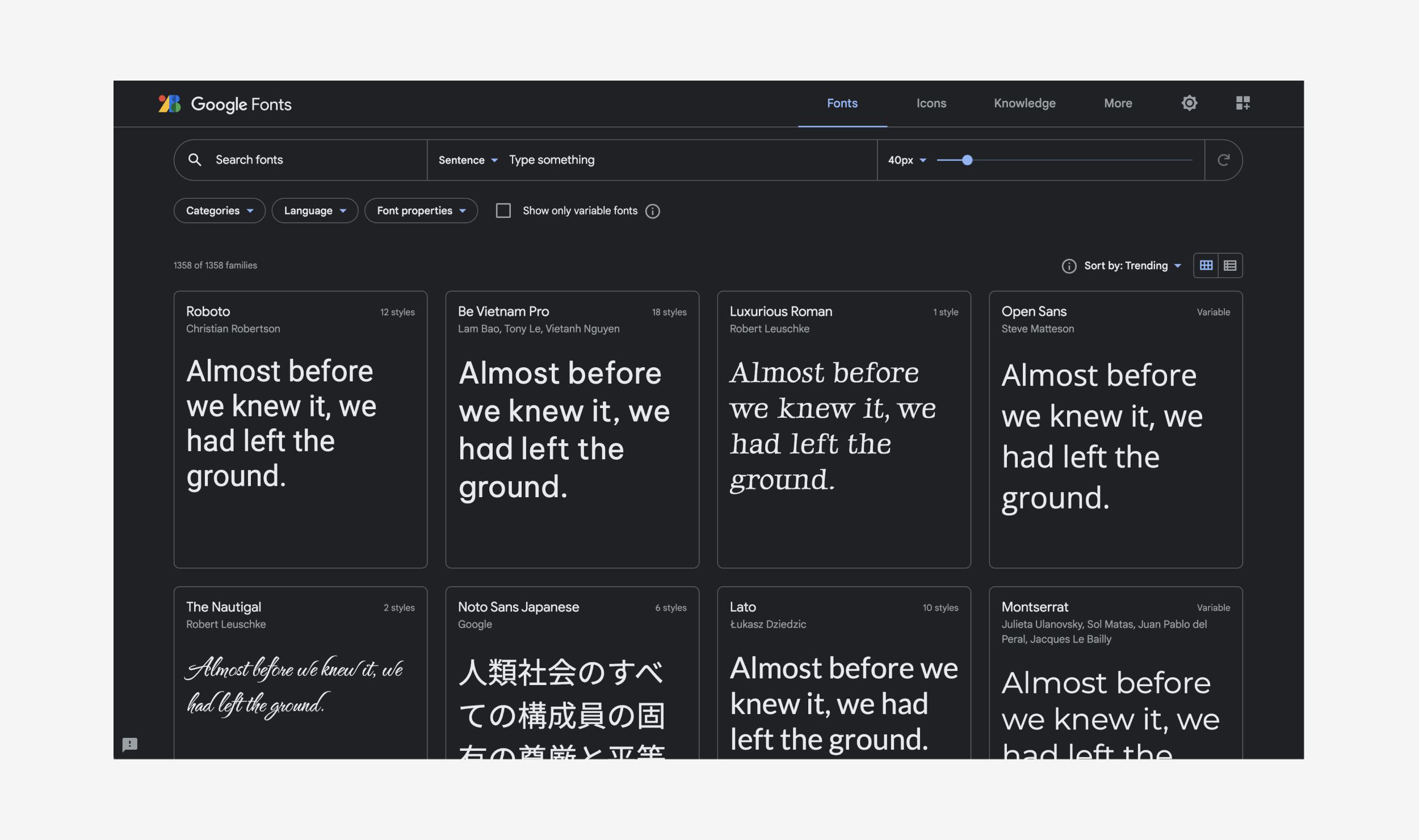Click the Variable label on Montserrat
1419x840 pixels.
tap(1214, 608)
